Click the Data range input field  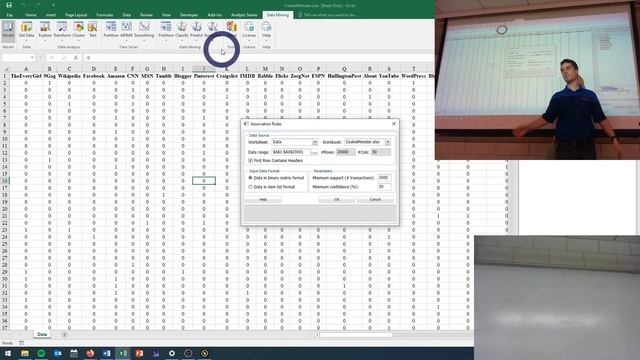[291, 152]
